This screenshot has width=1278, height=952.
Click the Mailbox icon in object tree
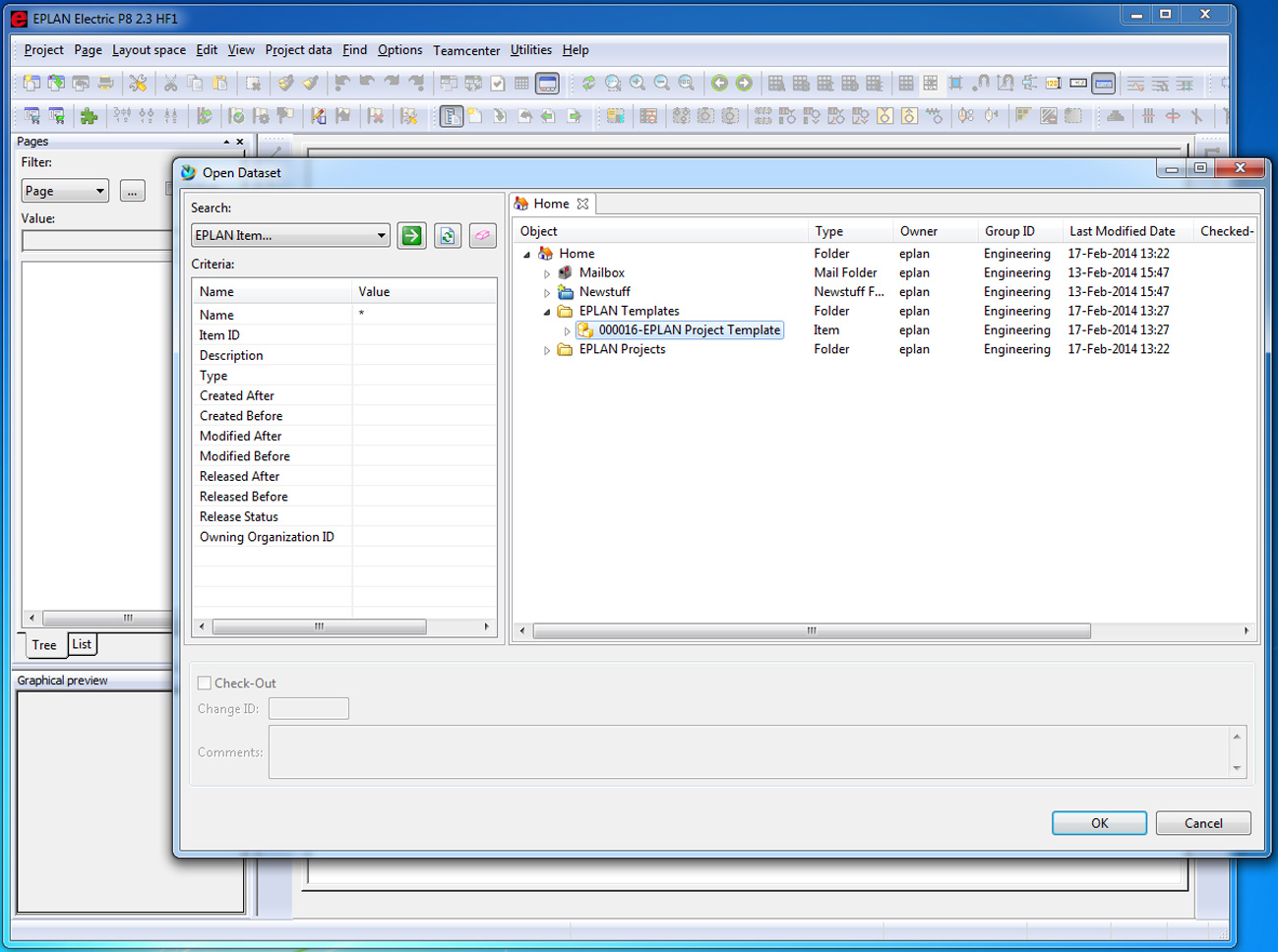(566, 272)
